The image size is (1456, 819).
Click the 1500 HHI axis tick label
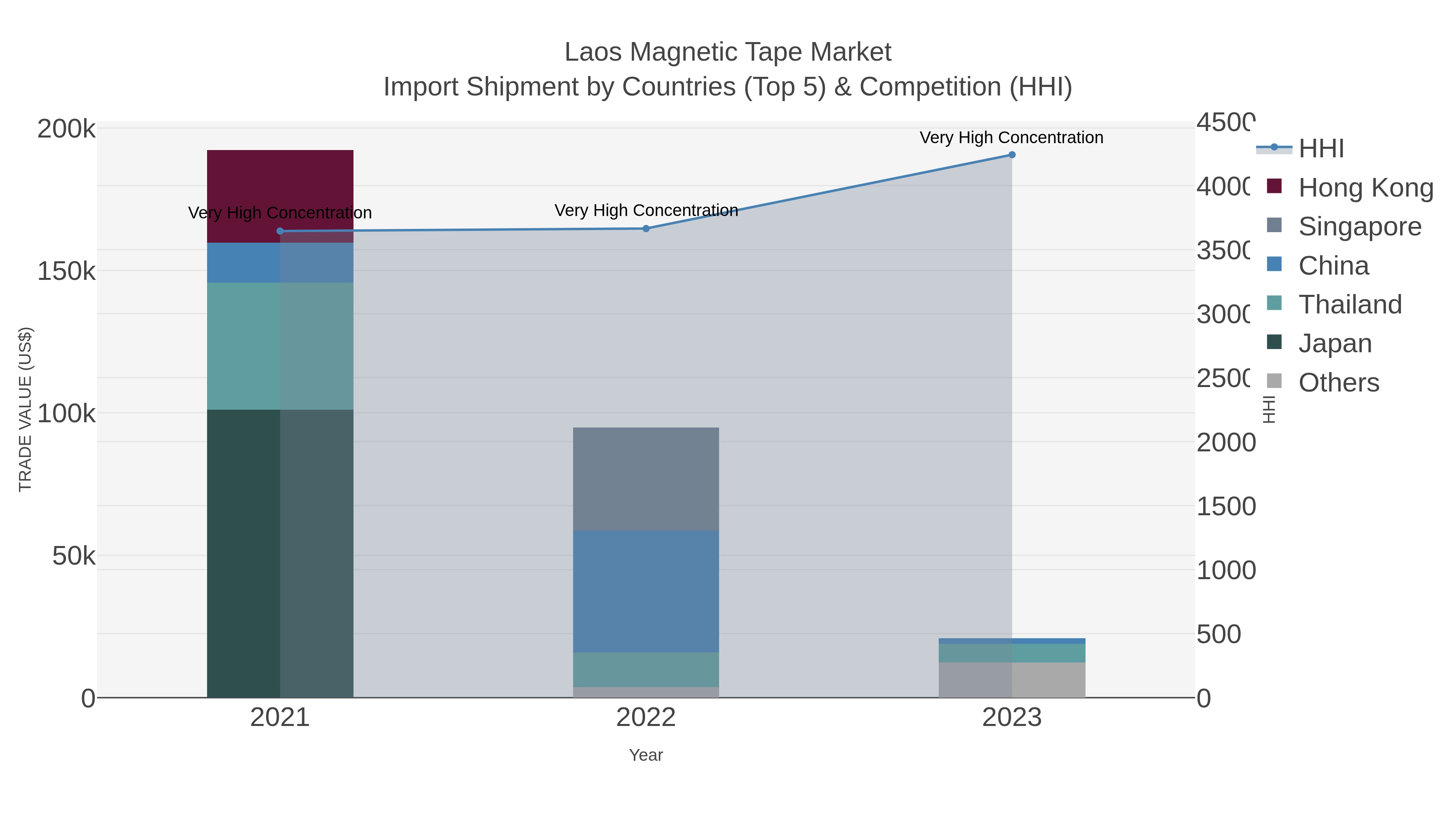click(x=1226, y=506)
